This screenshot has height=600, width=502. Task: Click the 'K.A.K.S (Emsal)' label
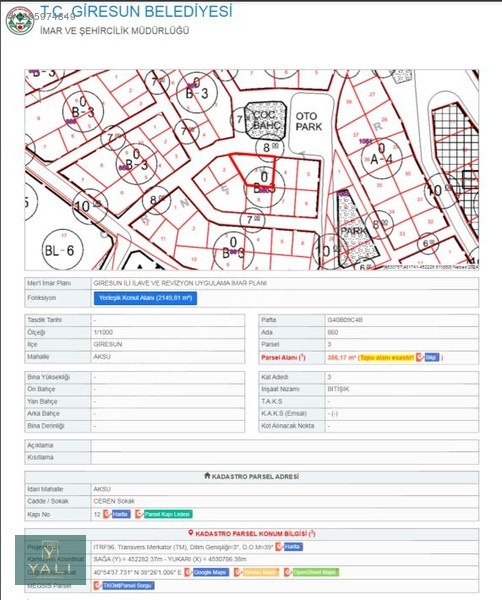point(284,414)
